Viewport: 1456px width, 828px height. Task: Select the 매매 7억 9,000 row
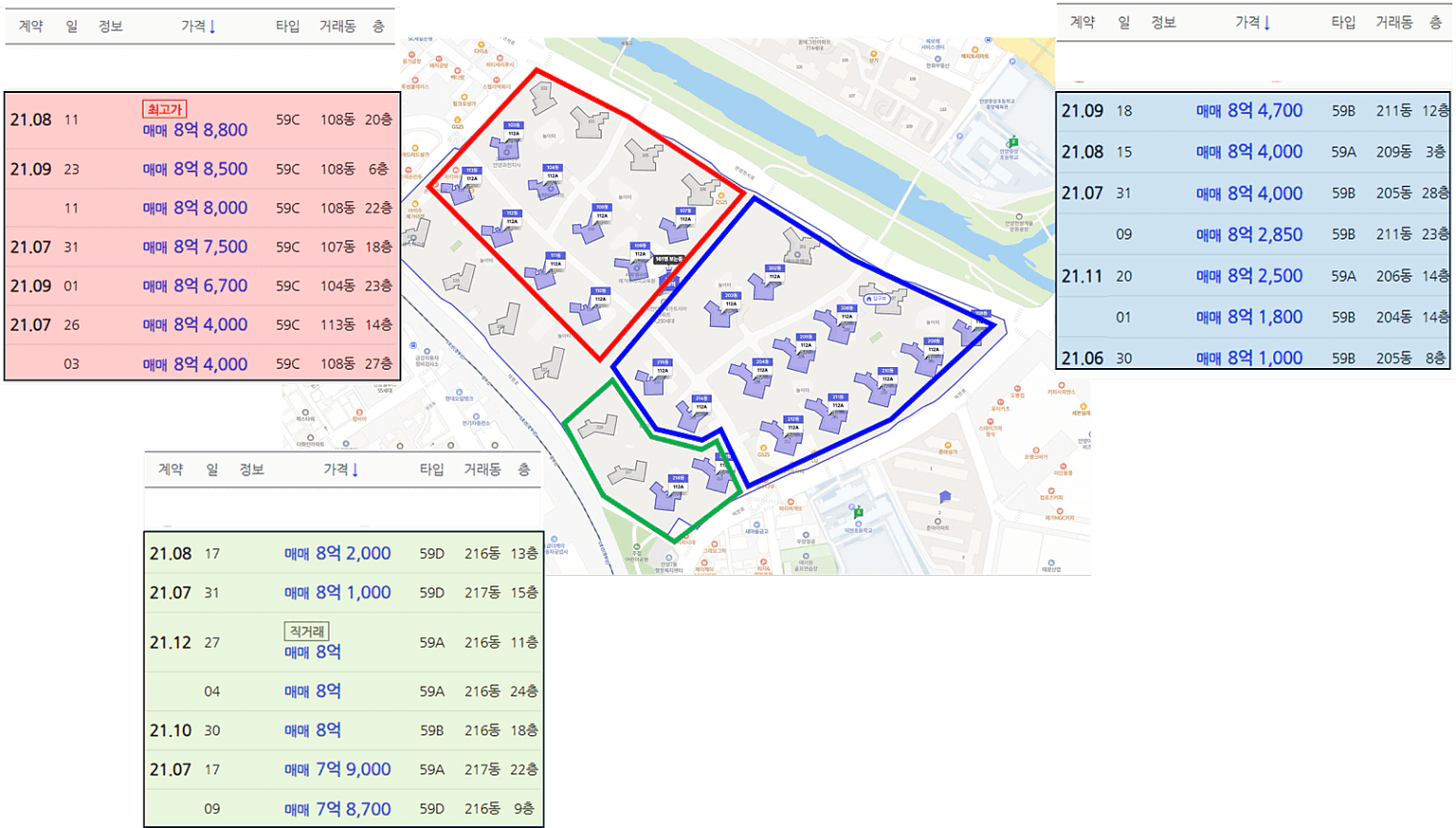[344, 770]
